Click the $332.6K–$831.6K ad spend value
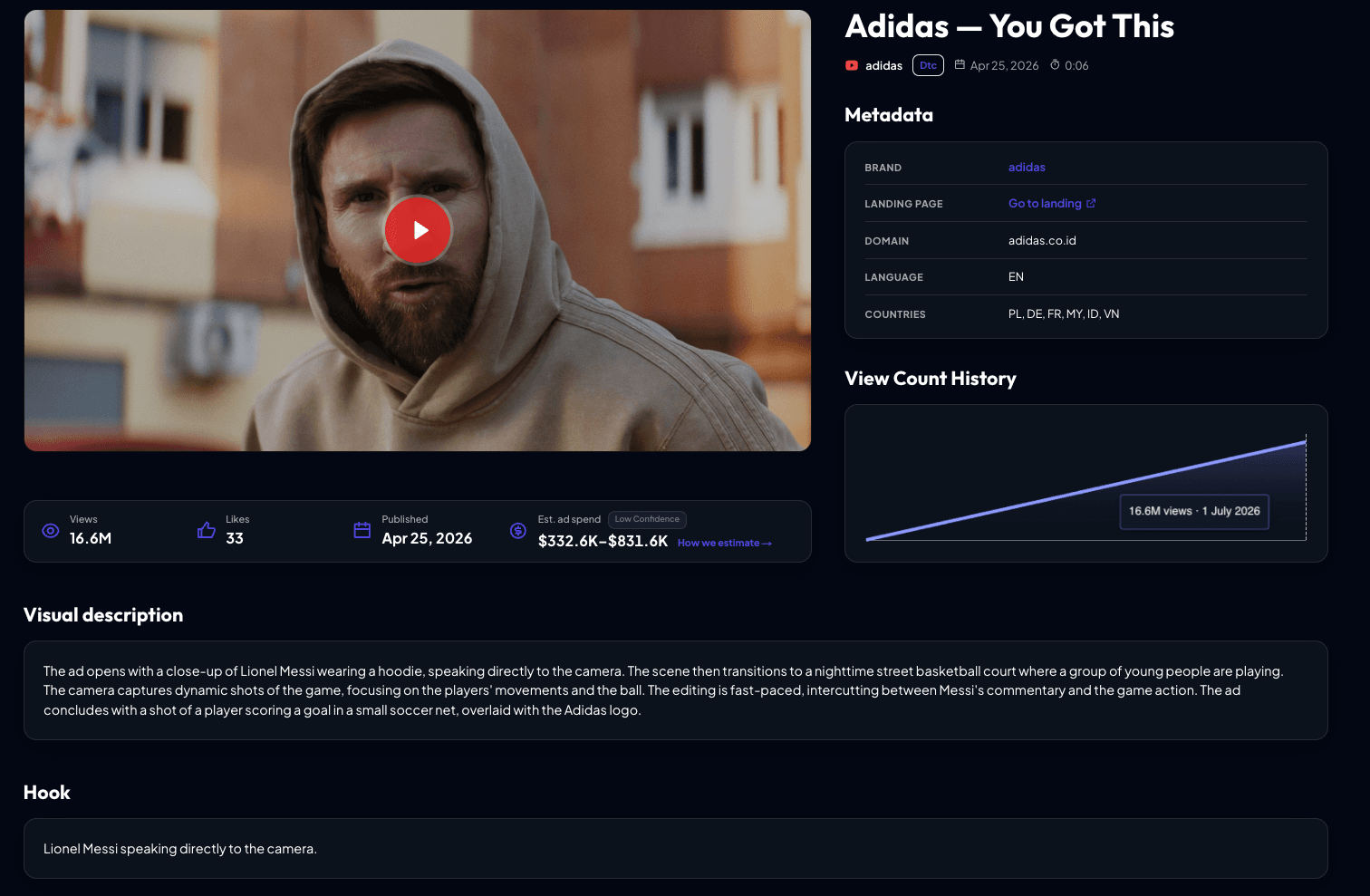 click(603, 542)
